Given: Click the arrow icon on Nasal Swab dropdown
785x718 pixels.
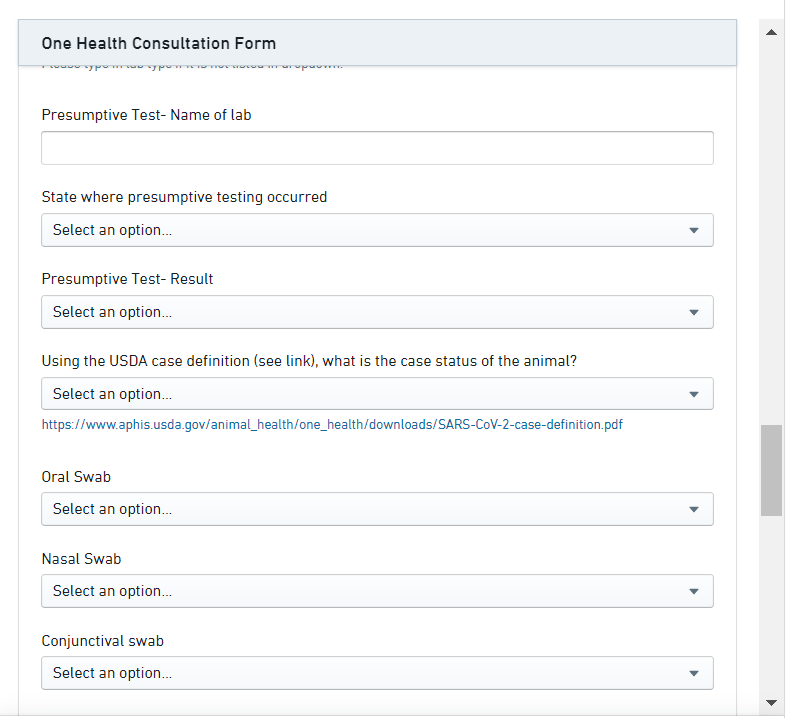Looking at the screenshot, I should 694,591.
